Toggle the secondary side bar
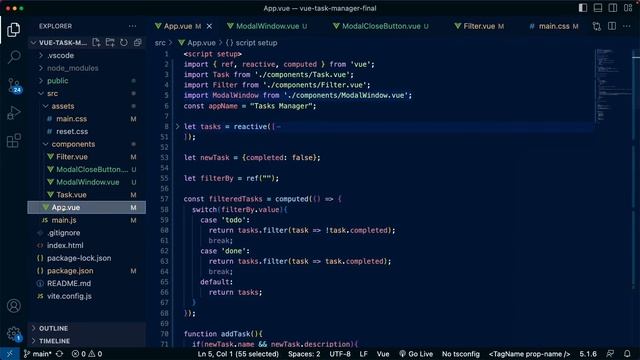 tap(613, 8)
